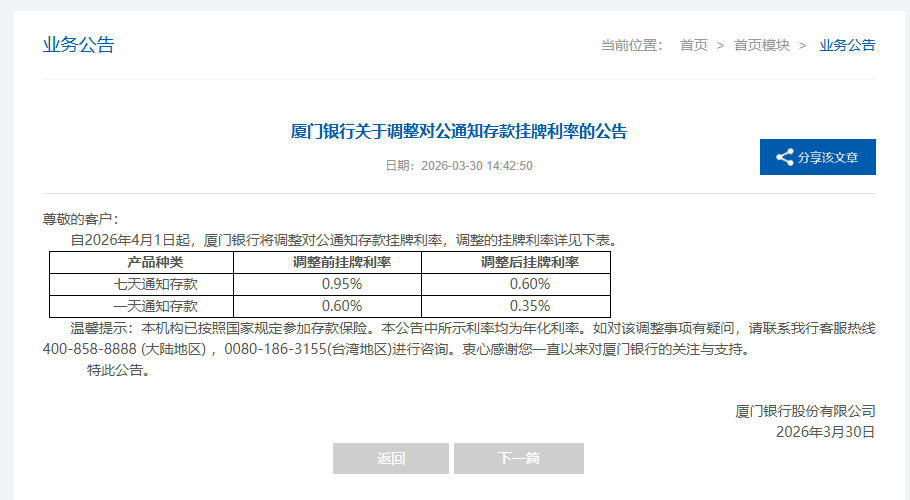Click the 厦门银行股份有限公司 signature
910x500 pixels.
[805, 411]
